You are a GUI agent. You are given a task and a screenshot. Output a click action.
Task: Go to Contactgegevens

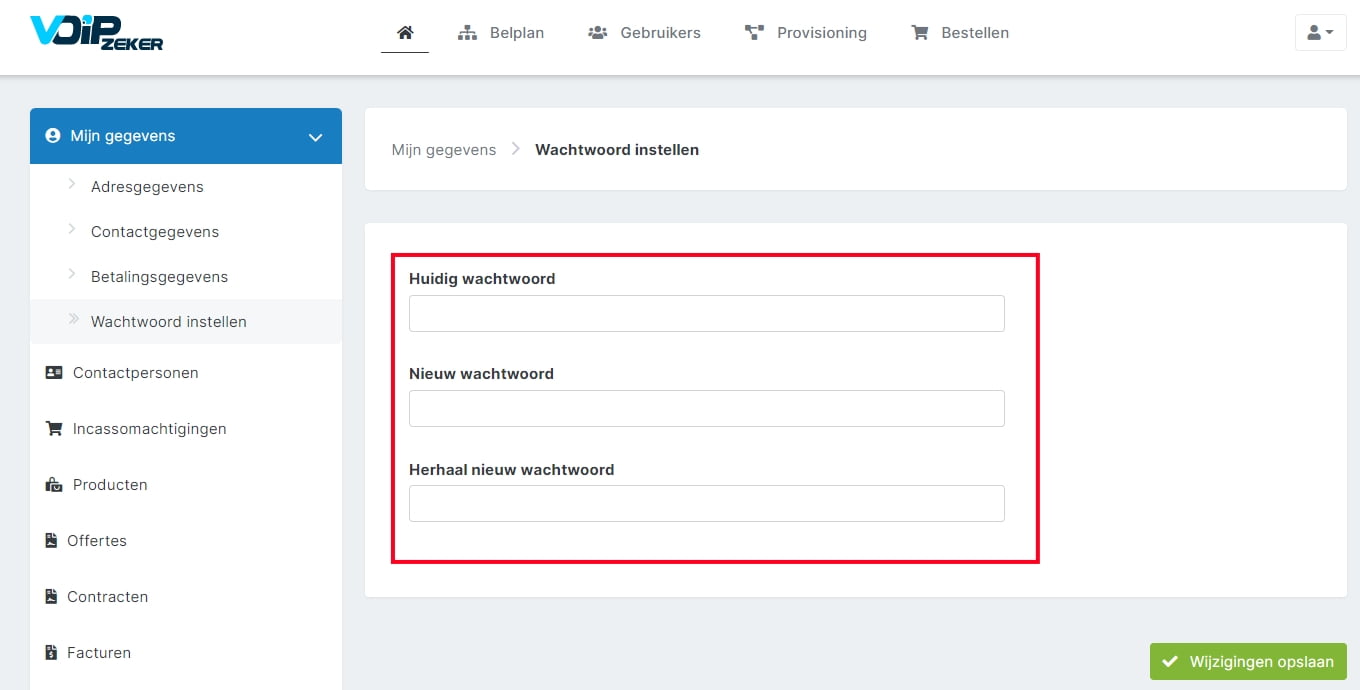pyautogui.click(x=155, y=232)
